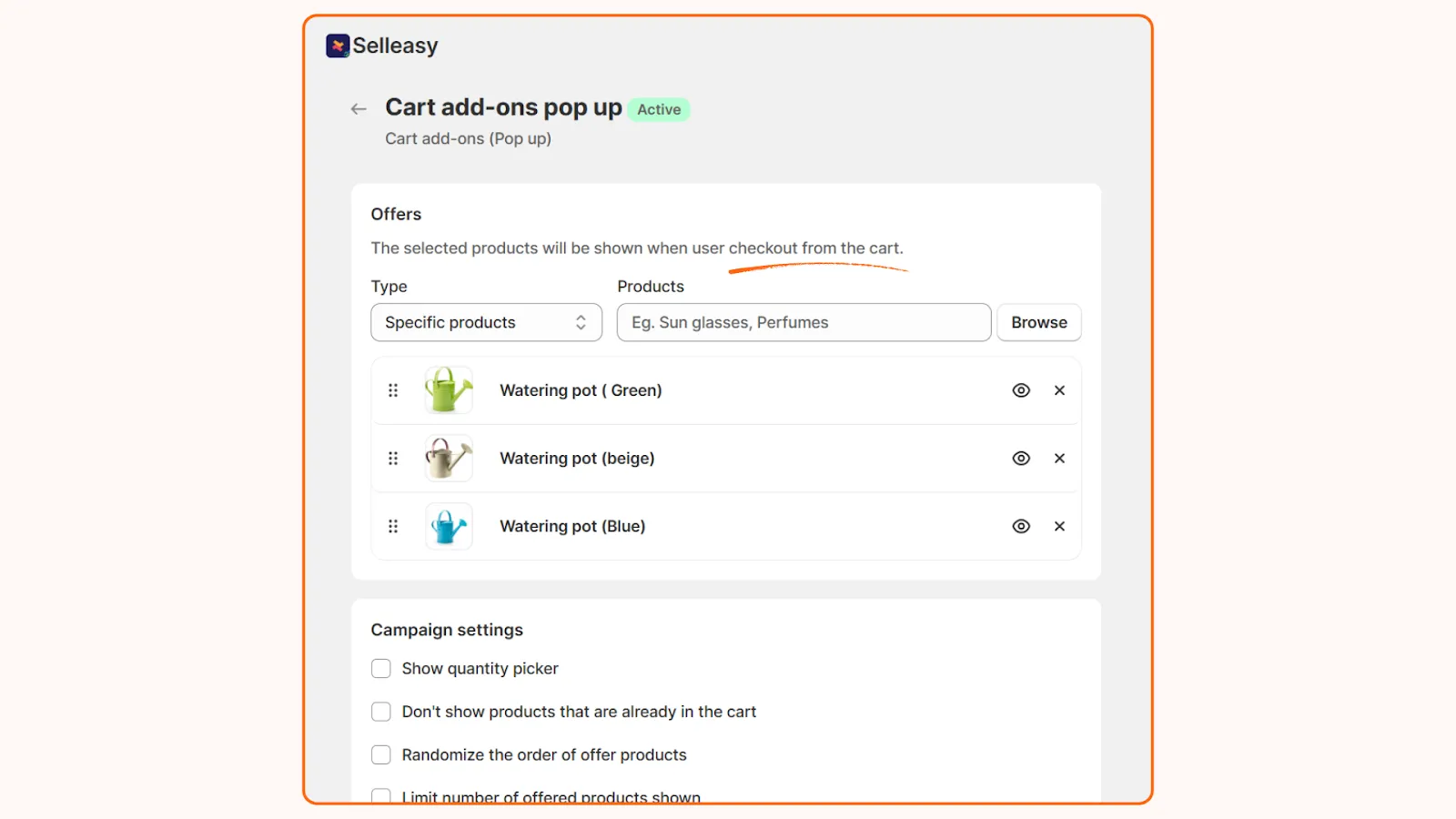This screenshot has width=1456, height=819.
Task: Preview Watering pot (beige) with the eye icon
Action: [1021, 458]
